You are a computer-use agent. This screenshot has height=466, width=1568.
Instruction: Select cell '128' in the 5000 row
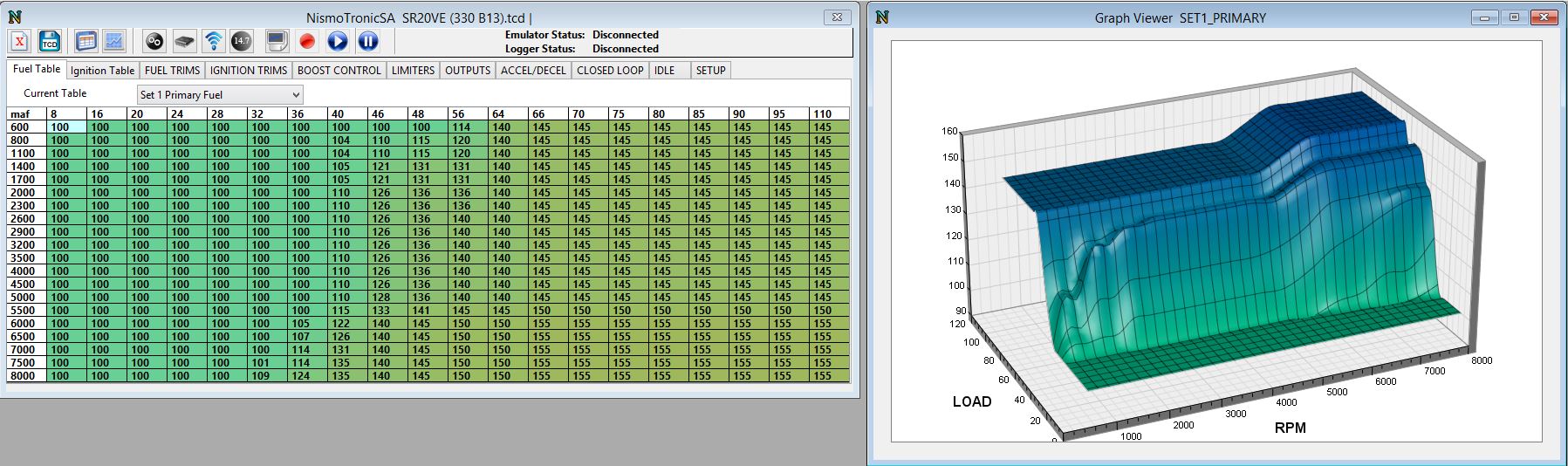tap(387, 297)
